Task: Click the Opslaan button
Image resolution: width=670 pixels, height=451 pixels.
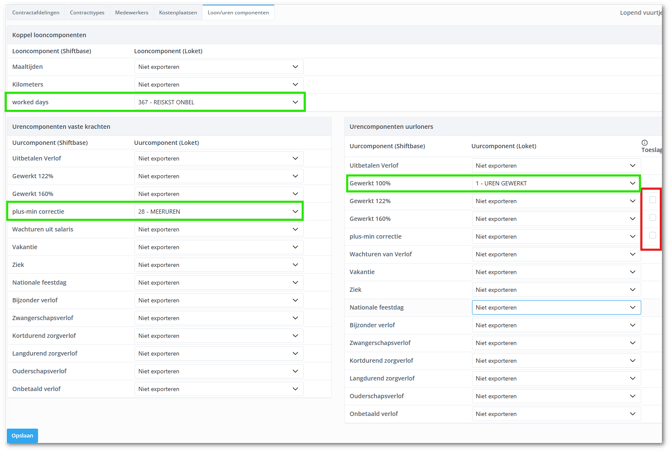Action: coord(22,436)
